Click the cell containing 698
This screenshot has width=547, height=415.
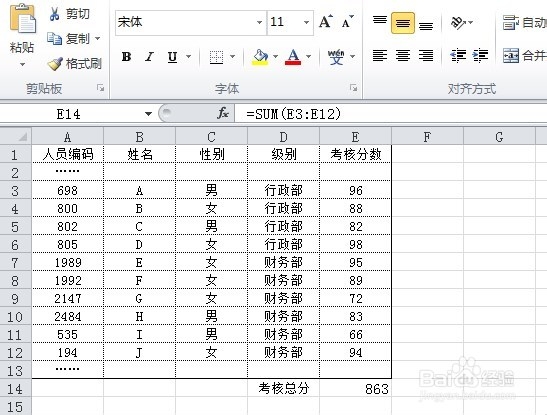tap(68, 190)
